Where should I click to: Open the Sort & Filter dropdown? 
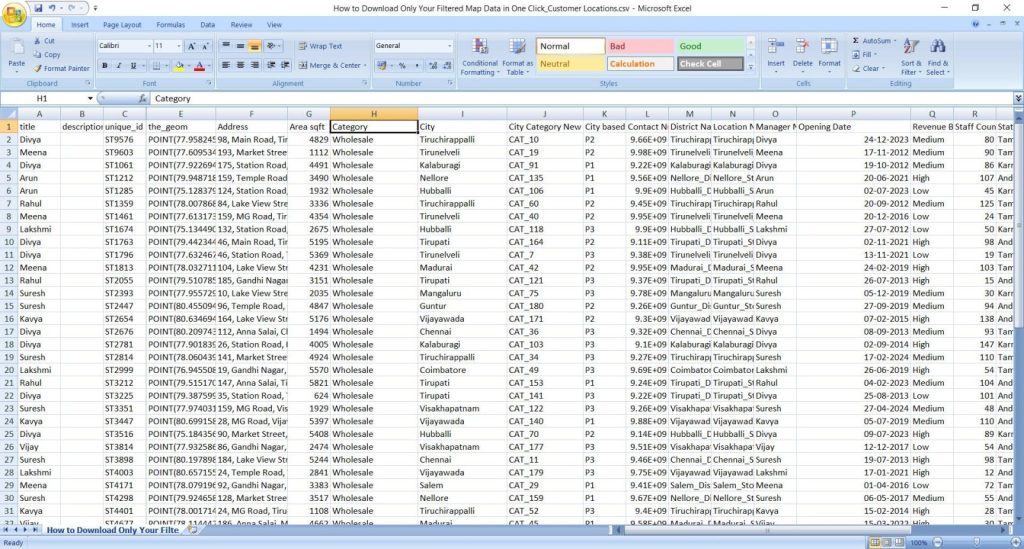(910, 57)
